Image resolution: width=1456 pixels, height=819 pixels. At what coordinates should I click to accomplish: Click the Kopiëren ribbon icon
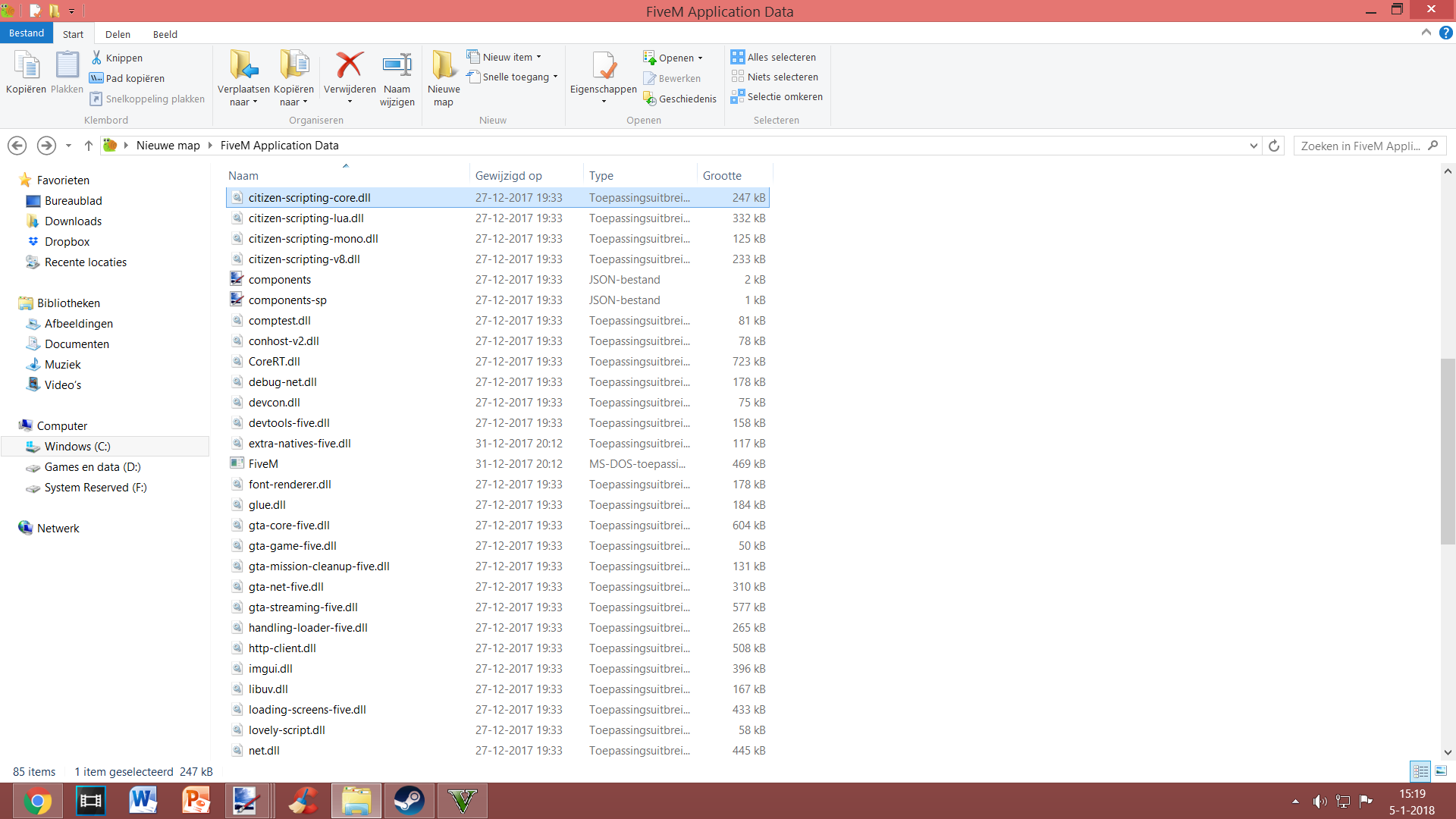pyautogui.click(x=27, y=66)
